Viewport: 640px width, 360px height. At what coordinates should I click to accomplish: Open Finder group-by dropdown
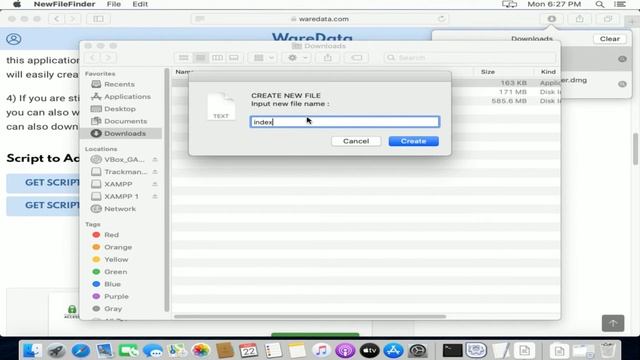coord(264,58)
